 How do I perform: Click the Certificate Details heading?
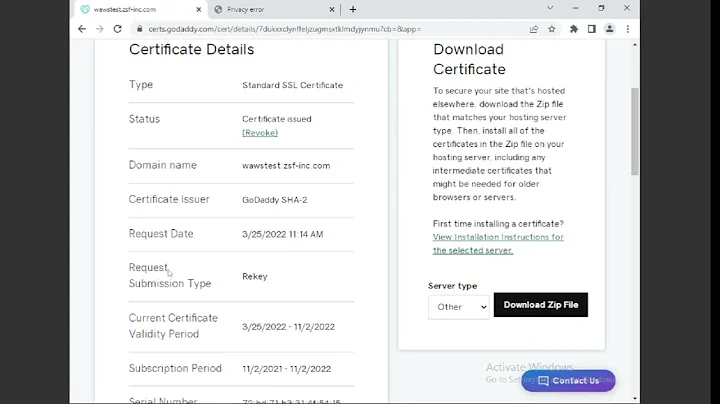(x=191, y=49)
